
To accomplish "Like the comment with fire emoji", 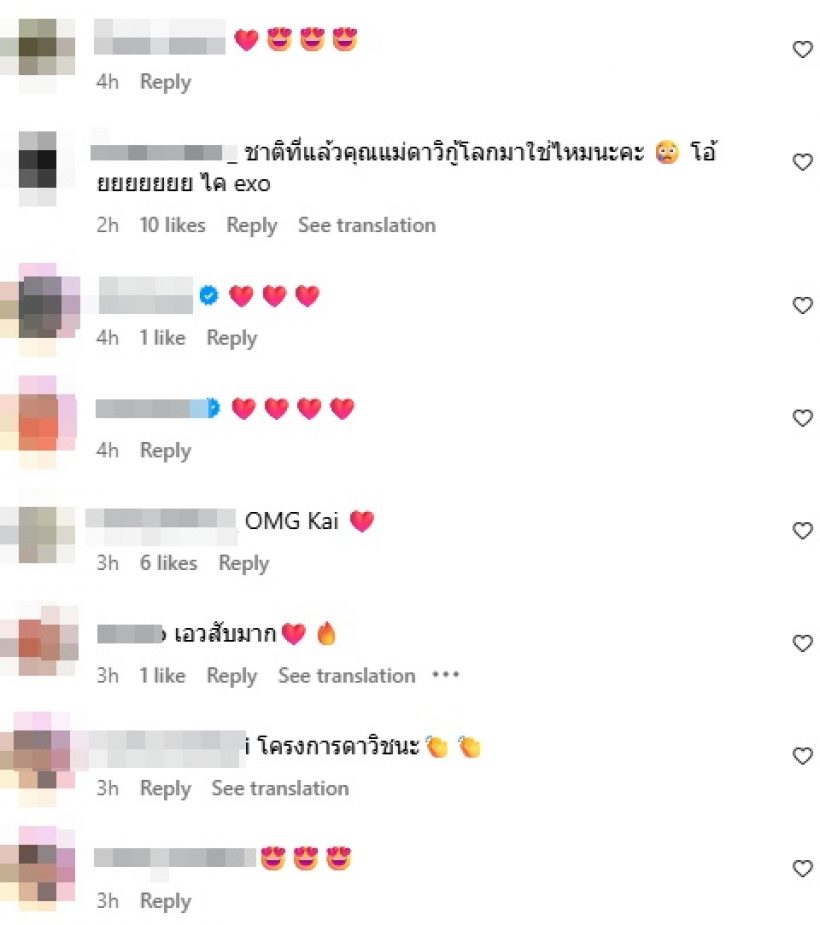I will coord(802,643).
